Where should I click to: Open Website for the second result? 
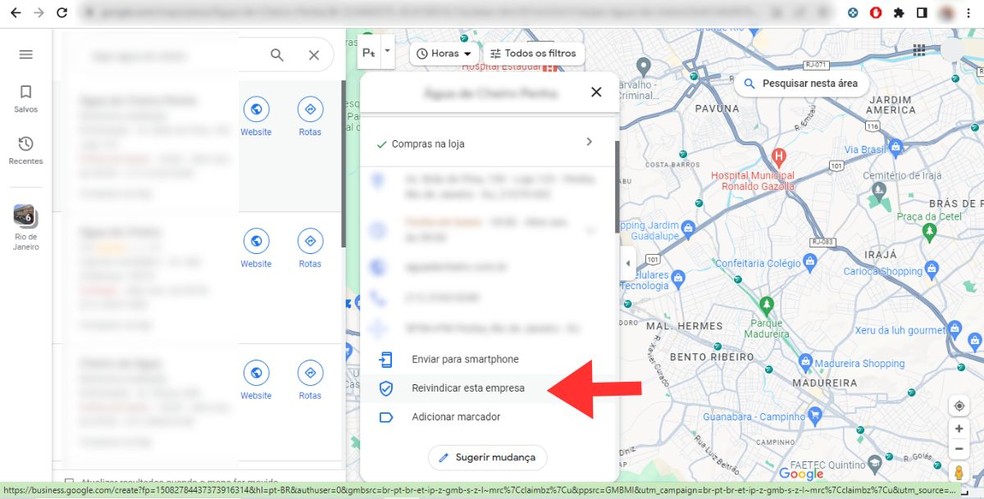pos(256,249)
